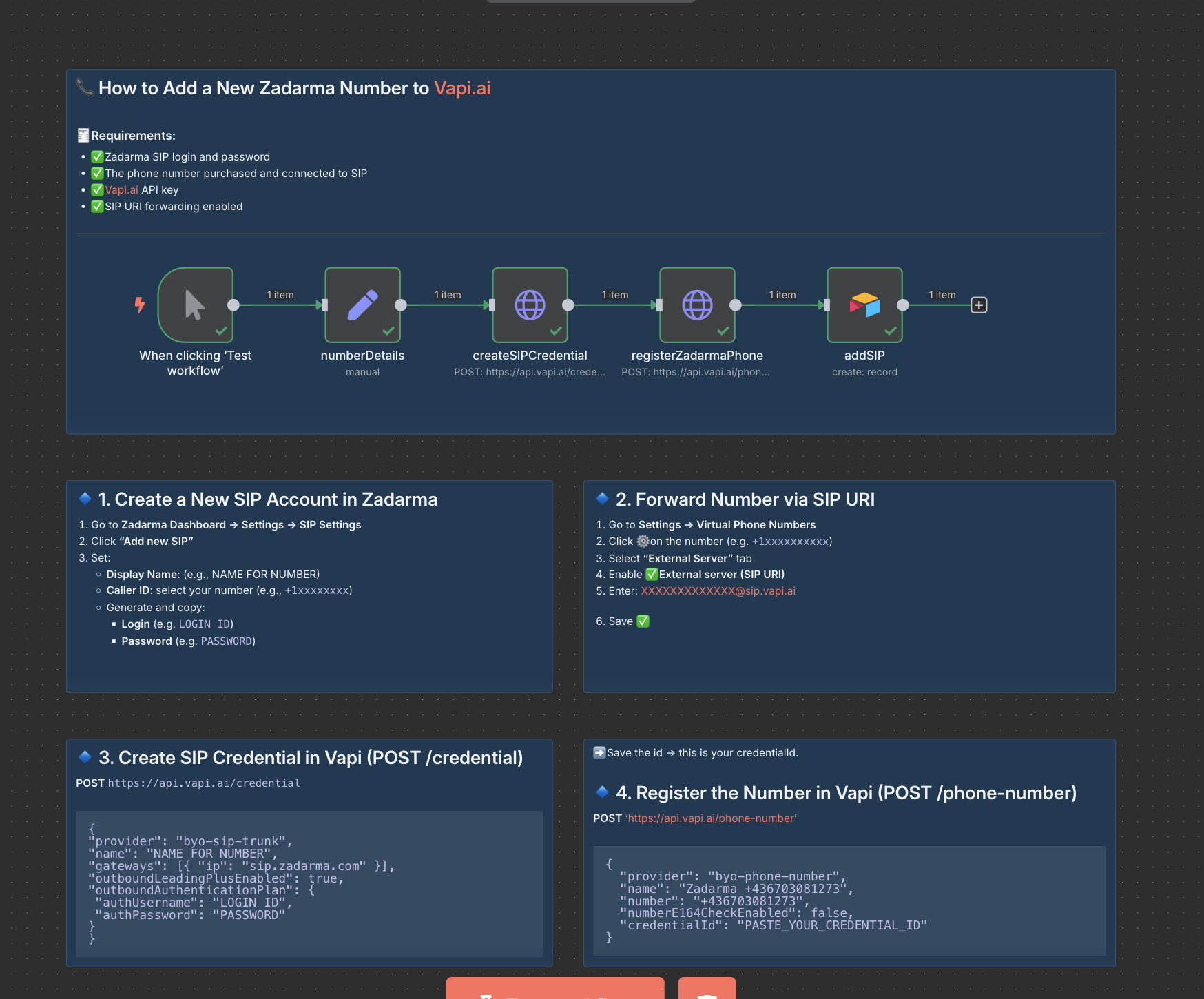Click the checkmark next to SIP URI forwarding enabled
Viewport: 1204px width, 999px height.
click(97, 206)
